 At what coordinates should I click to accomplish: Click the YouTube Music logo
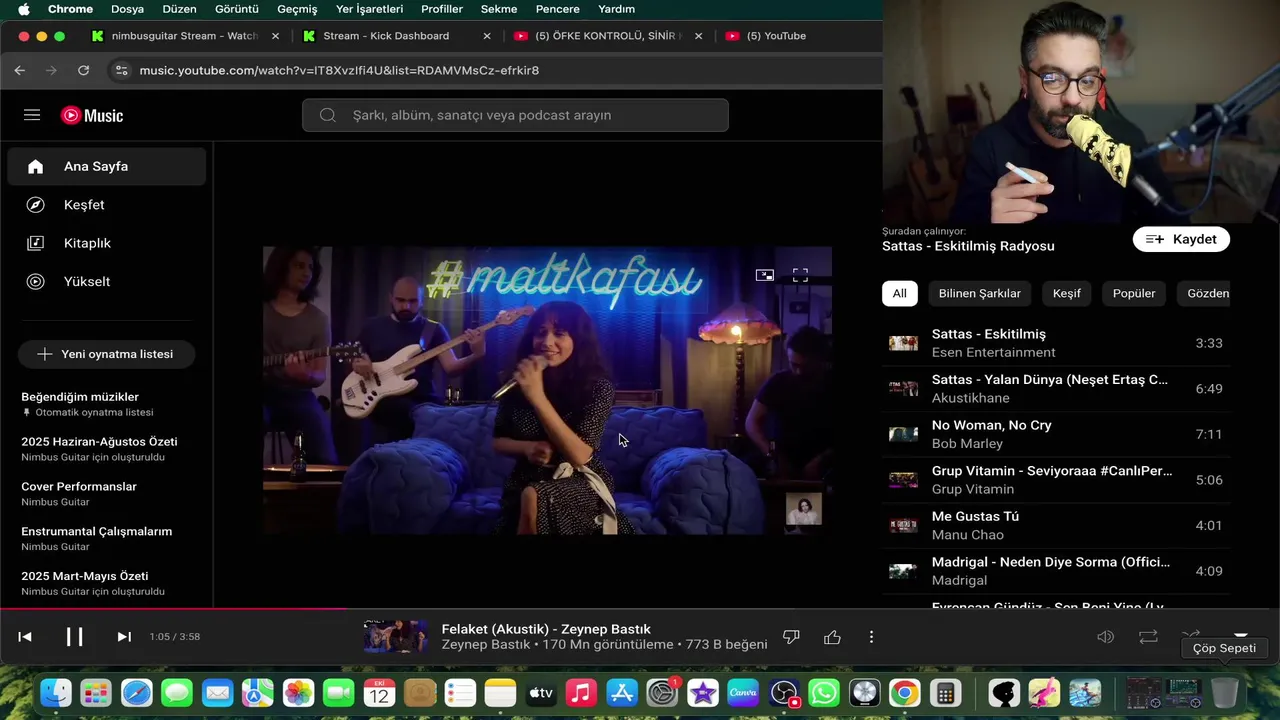pos(92,115)
